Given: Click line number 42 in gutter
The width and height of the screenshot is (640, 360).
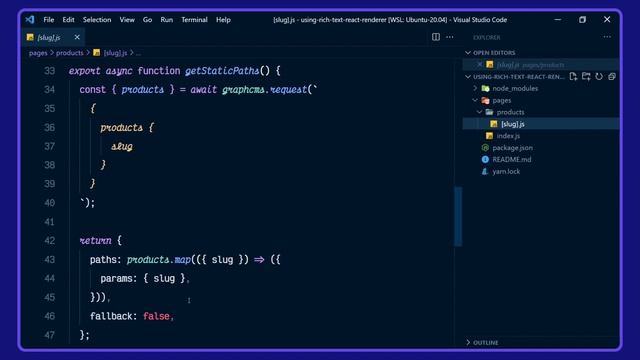Looking at the screenshot, I should [x=49, y=241].
